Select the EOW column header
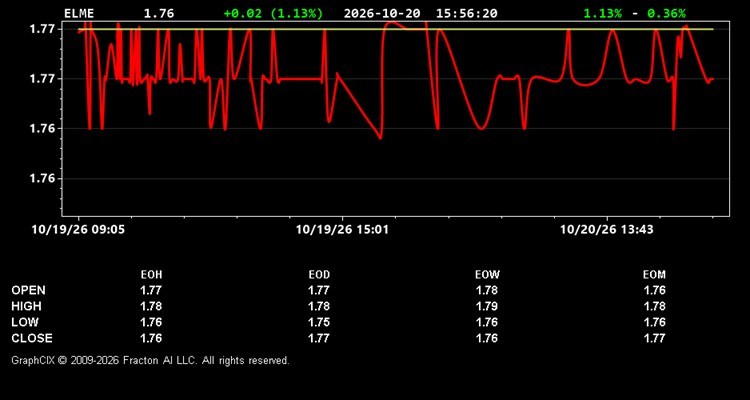 pyautogui.click(x=487, y=275)
